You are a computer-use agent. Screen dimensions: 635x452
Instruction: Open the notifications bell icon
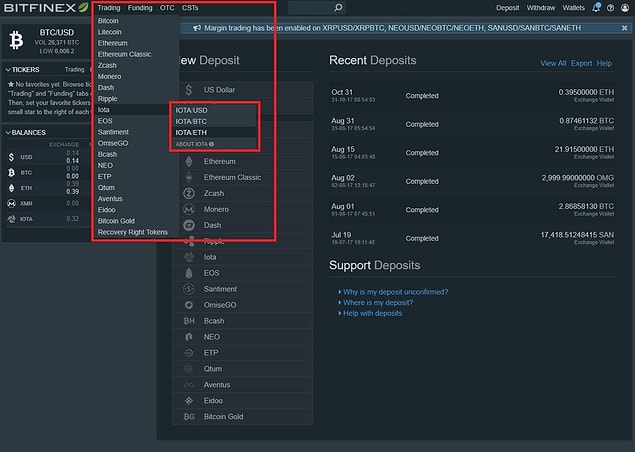coord(596,8)
